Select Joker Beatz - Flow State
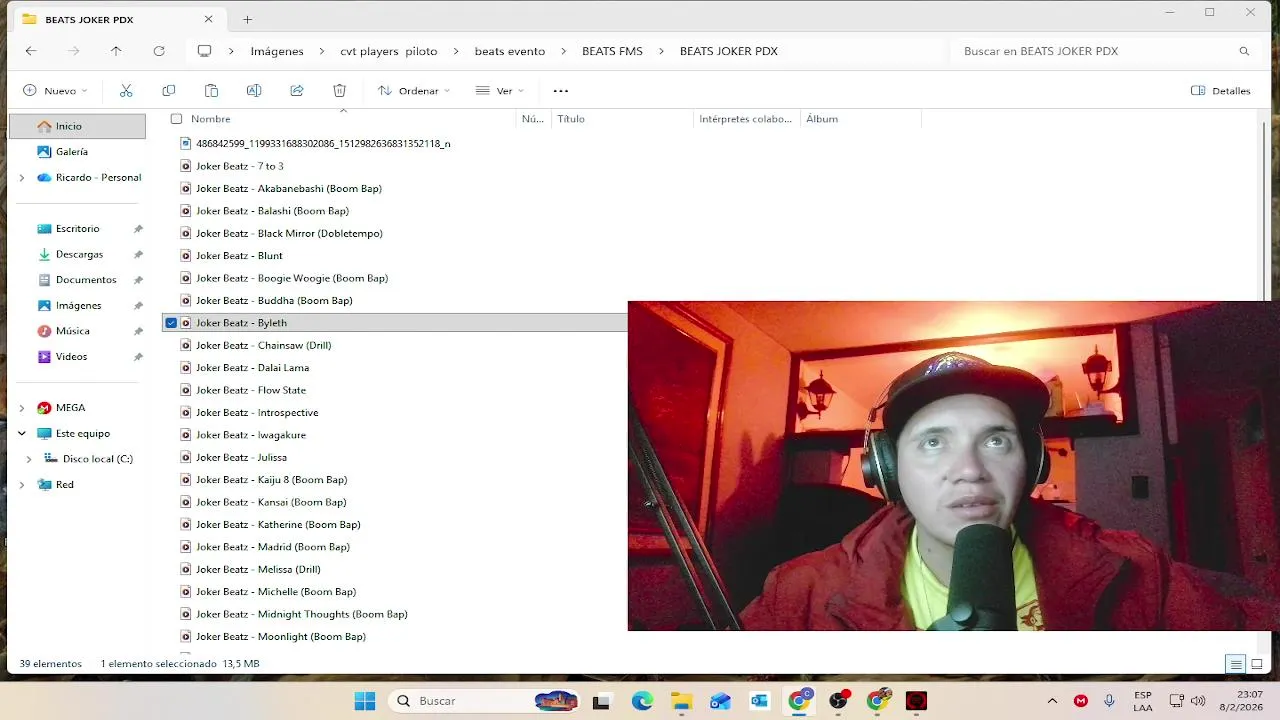The height and width of the screenshot is (720, 1280). pos(251,390)
